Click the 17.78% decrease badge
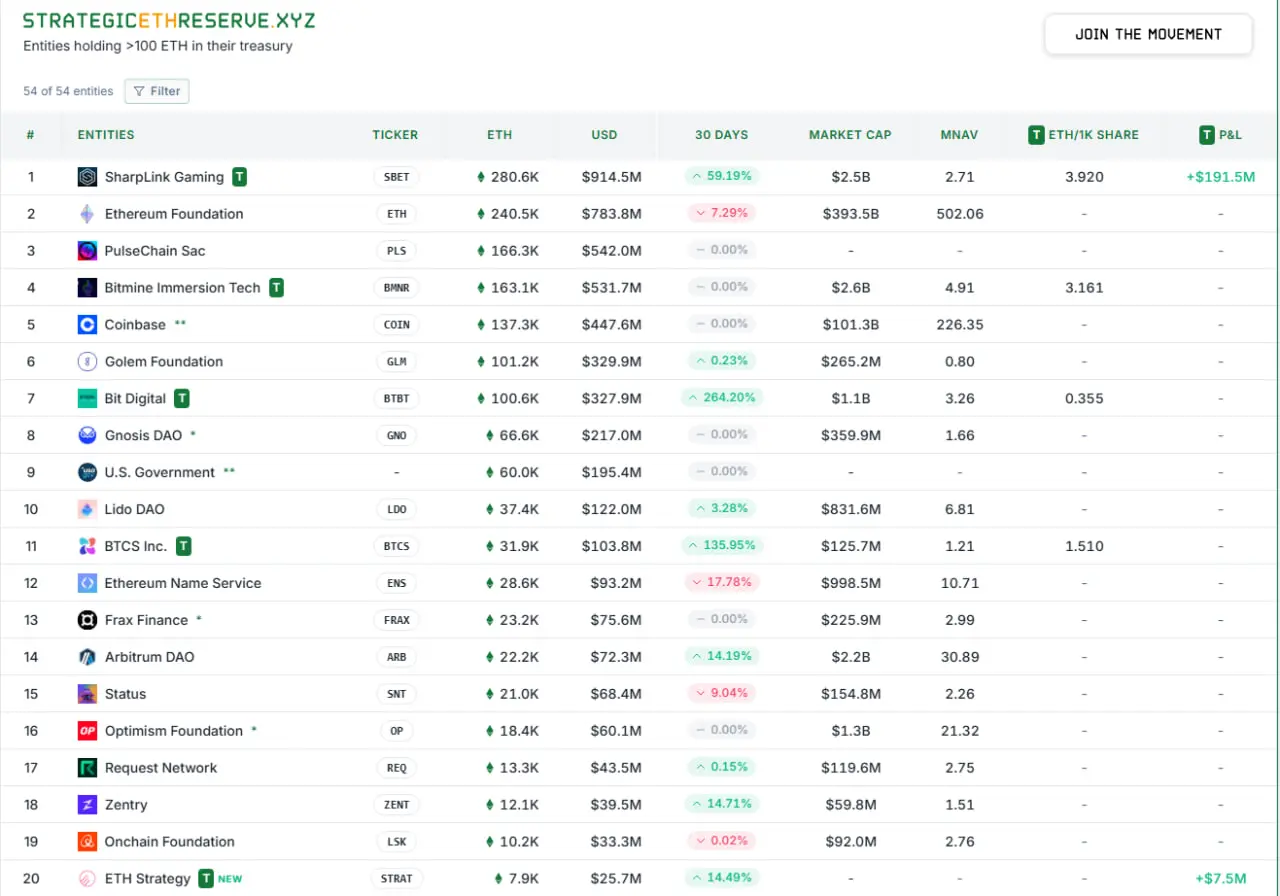Screen dimensions: 1280x896 click(721, 582)
